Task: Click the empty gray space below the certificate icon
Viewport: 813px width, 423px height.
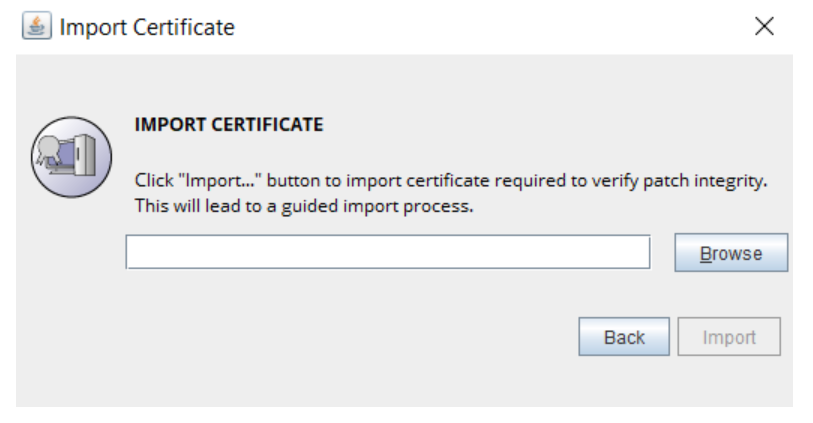Action: click(x=70, y=300)
